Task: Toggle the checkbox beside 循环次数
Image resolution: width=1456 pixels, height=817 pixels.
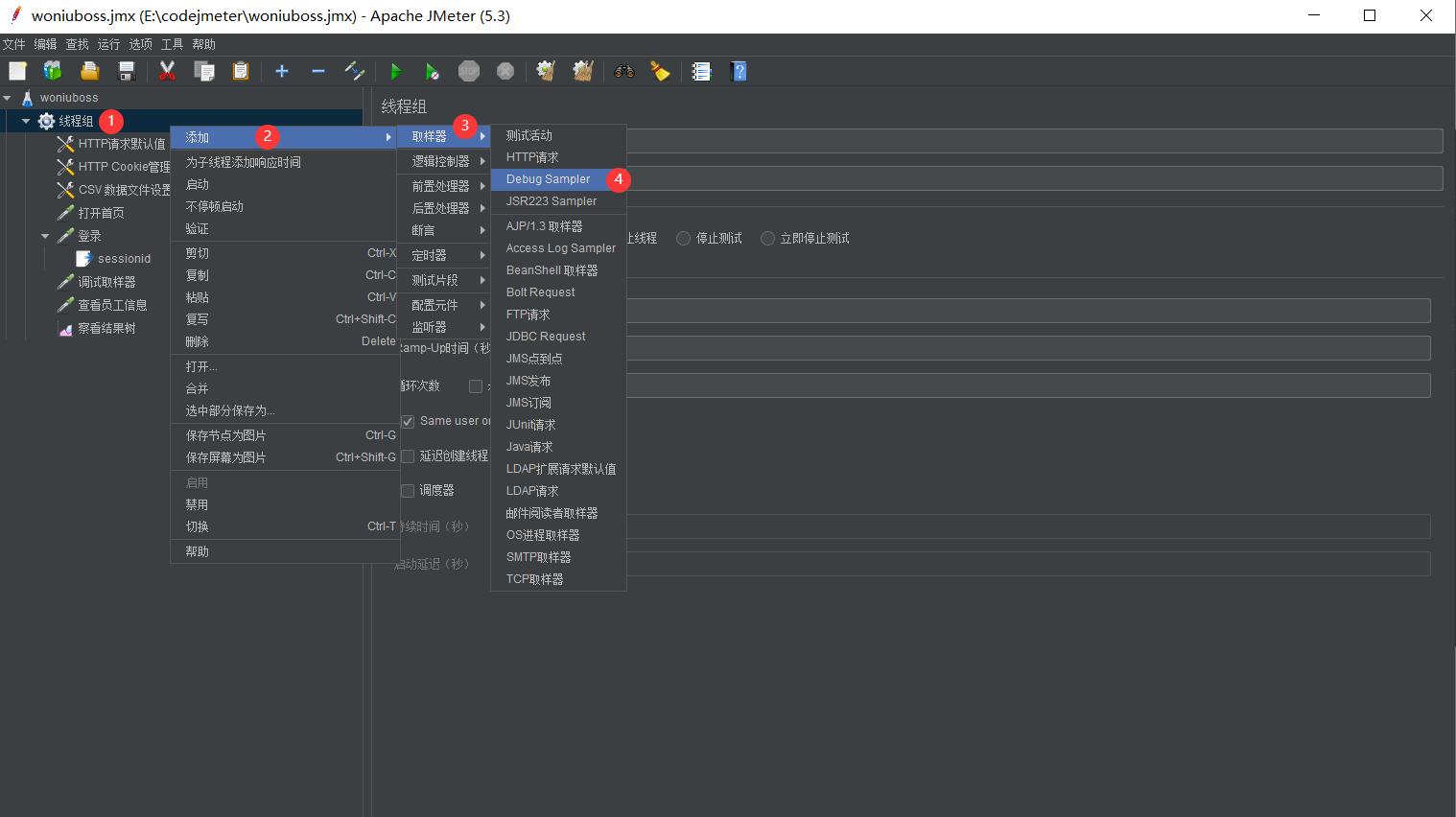Action: [x=476, y=386]
